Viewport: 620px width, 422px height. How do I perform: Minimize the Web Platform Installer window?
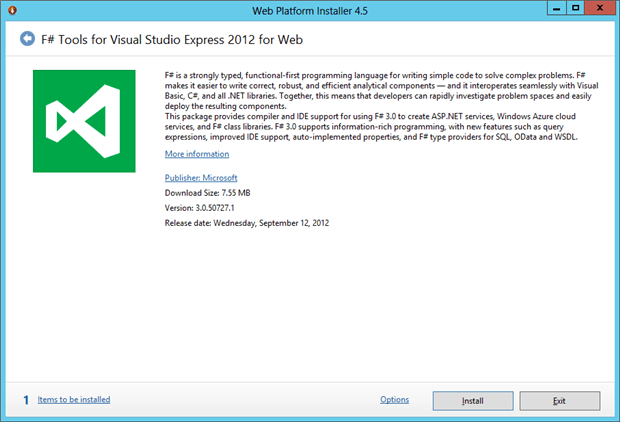[556, 8]
